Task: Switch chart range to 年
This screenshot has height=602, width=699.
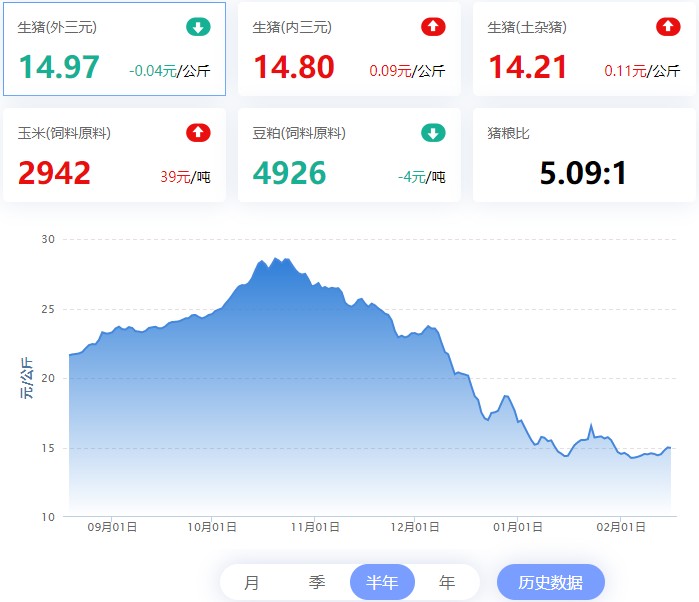Action: pos(447,582)
